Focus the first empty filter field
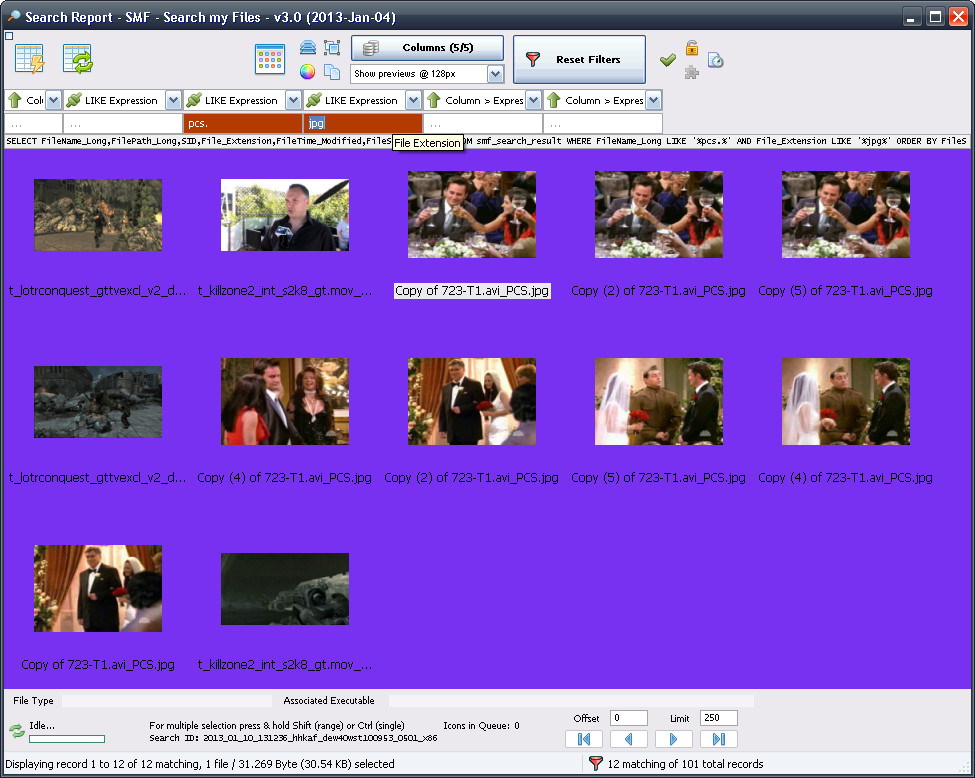Image resolution: width=975 pixels, height=778 pixels. (34, 123)
